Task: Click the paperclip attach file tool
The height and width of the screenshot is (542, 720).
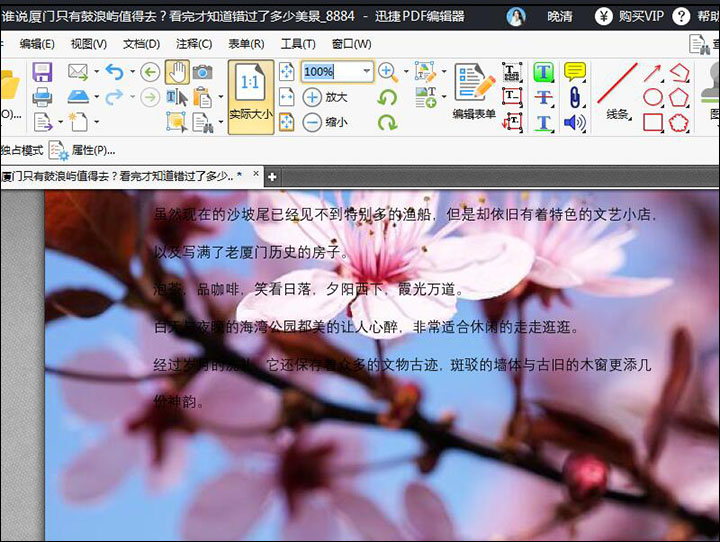Action: [x=574, y=97]
